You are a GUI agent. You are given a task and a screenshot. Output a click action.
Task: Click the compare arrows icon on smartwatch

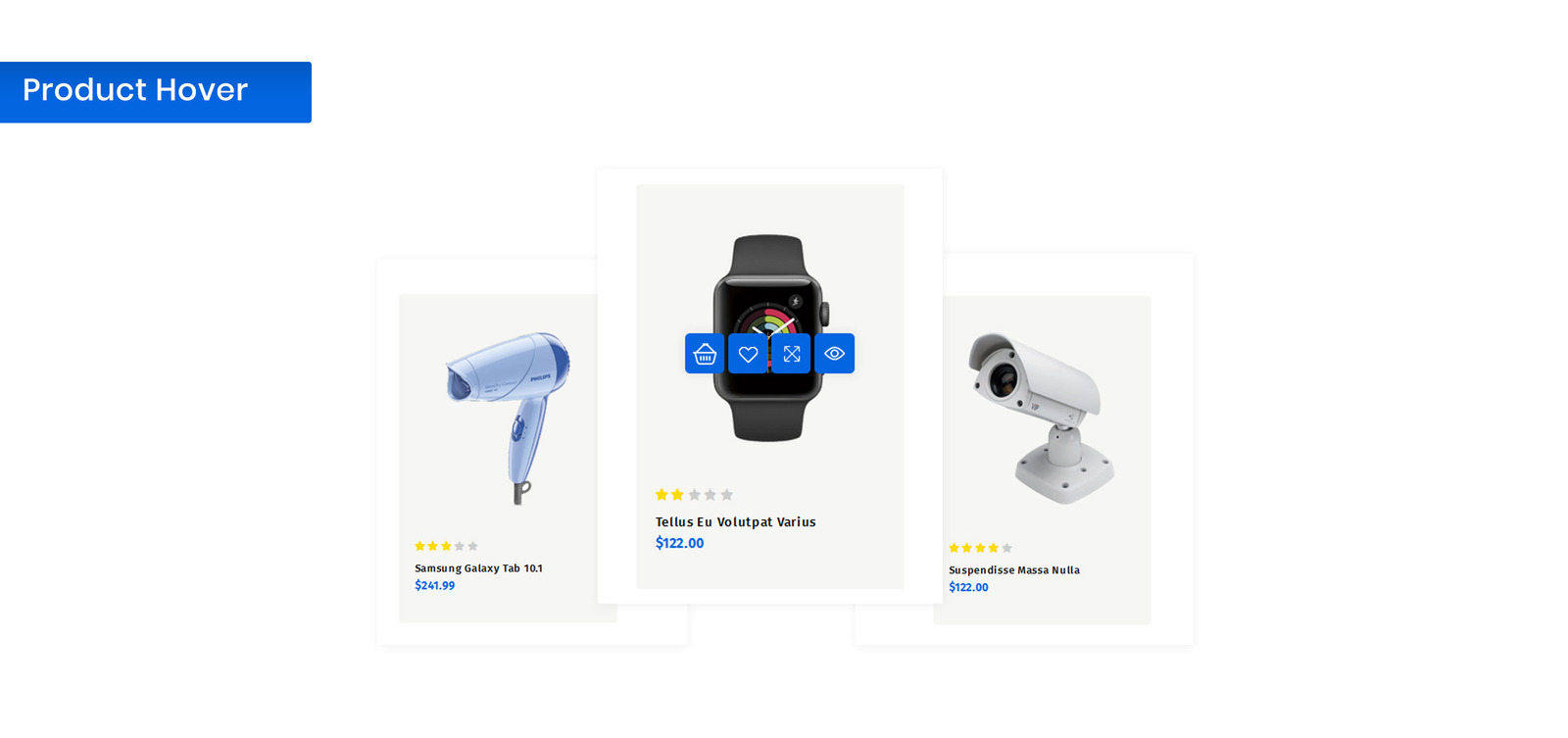tap(791, 354)
